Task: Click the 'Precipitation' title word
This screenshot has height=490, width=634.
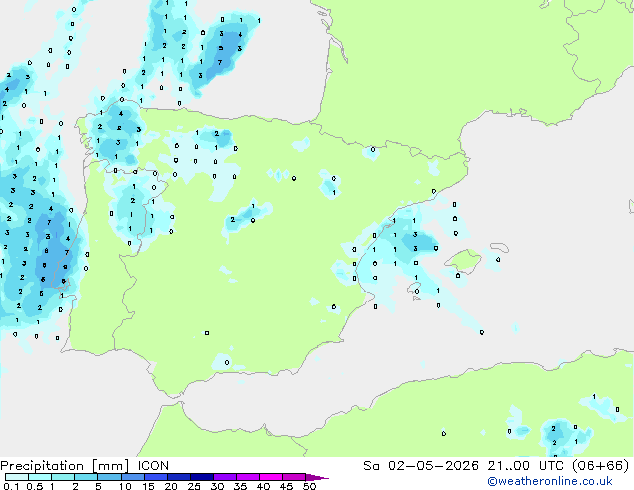Action: 42,466
